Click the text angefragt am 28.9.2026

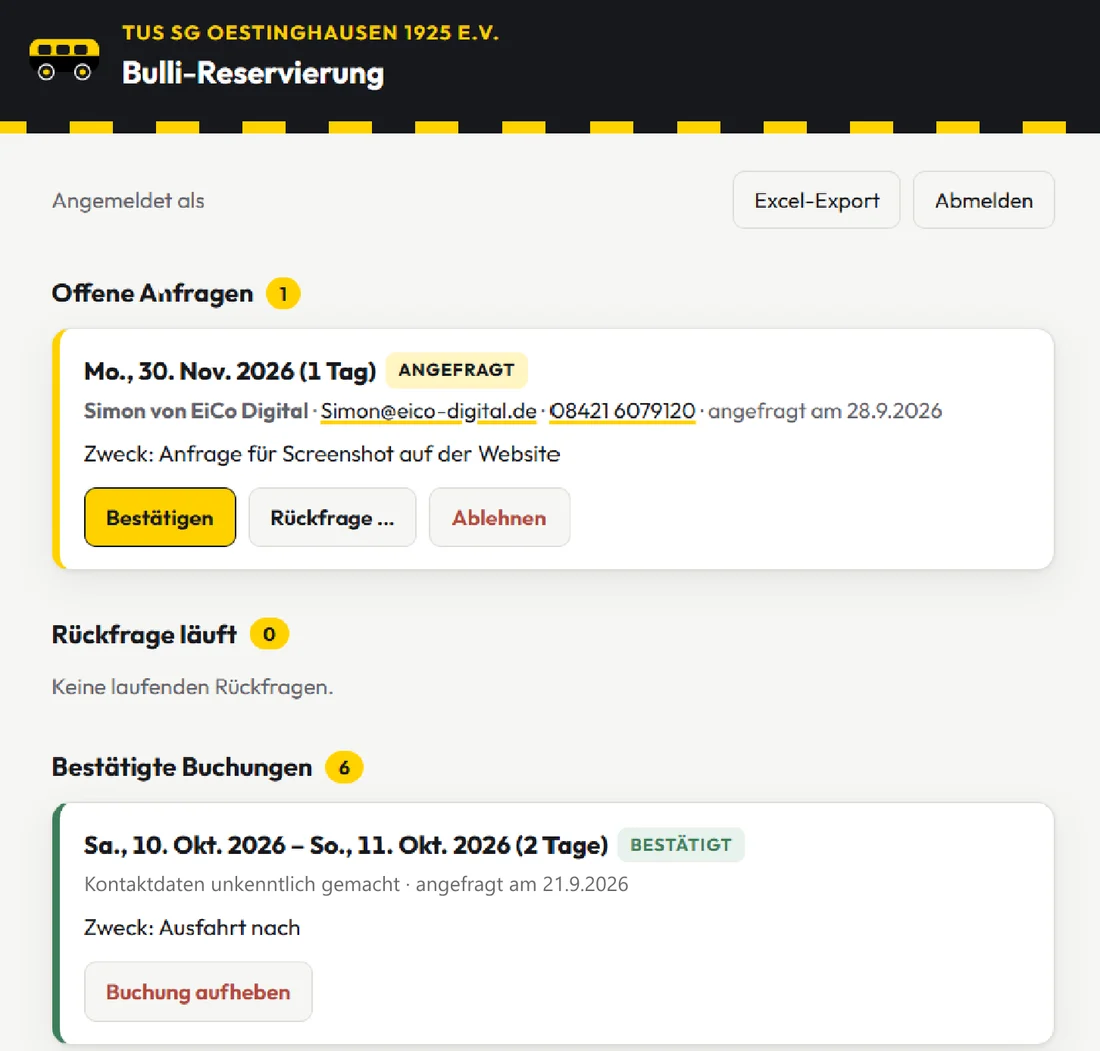(x=825, y=411)
